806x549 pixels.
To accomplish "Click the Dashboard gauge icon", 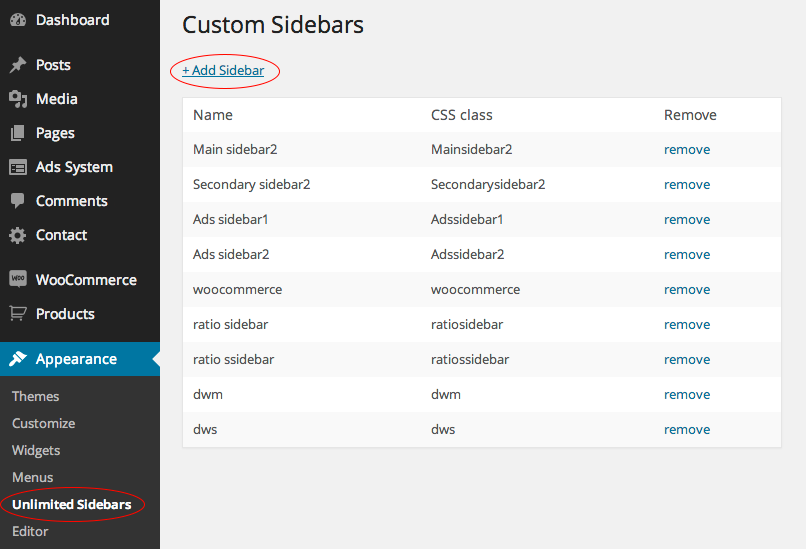I will [x=18, y=20].
